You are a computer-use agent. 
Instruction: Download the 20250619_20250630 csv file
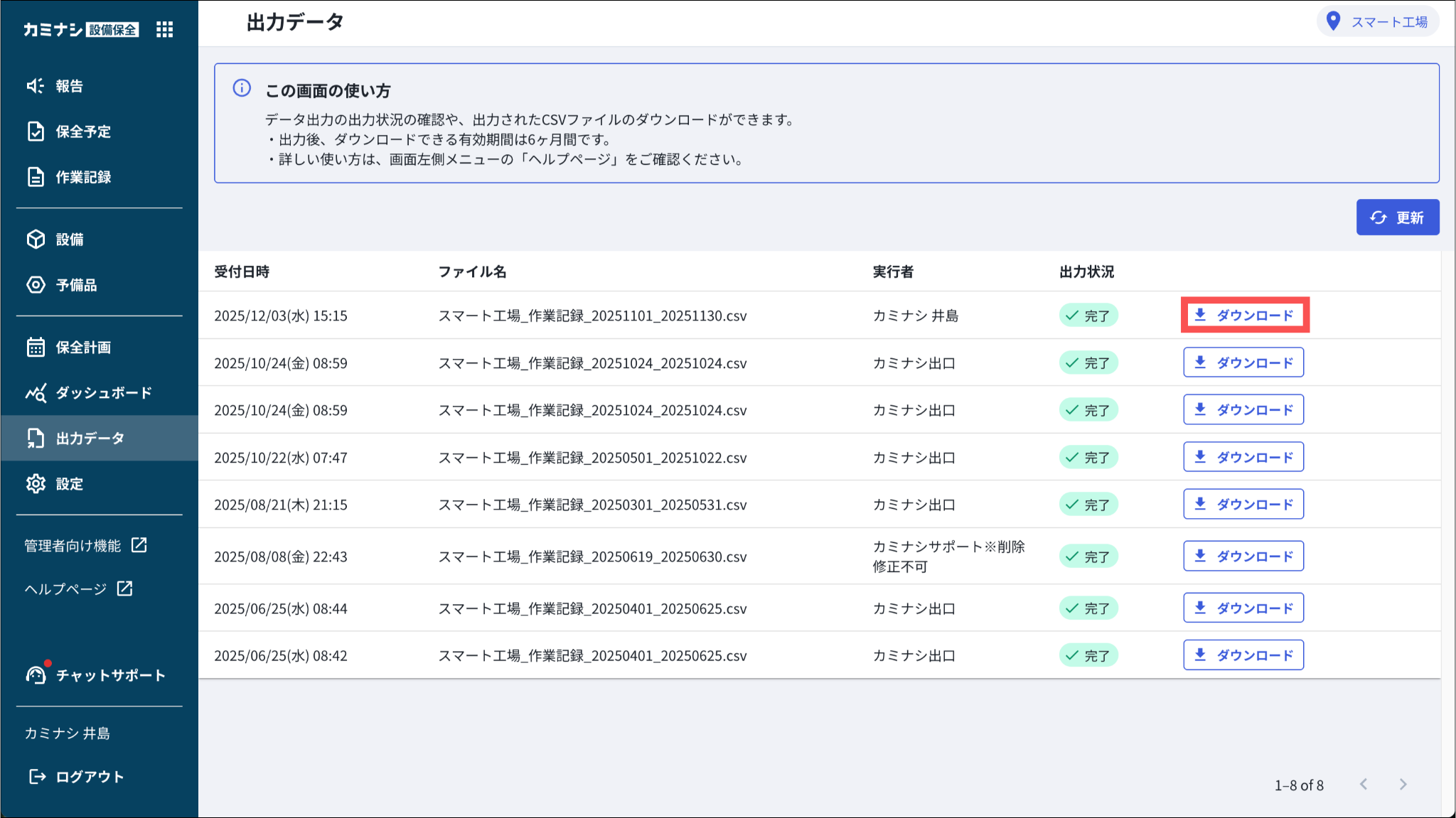[1243, 556]
